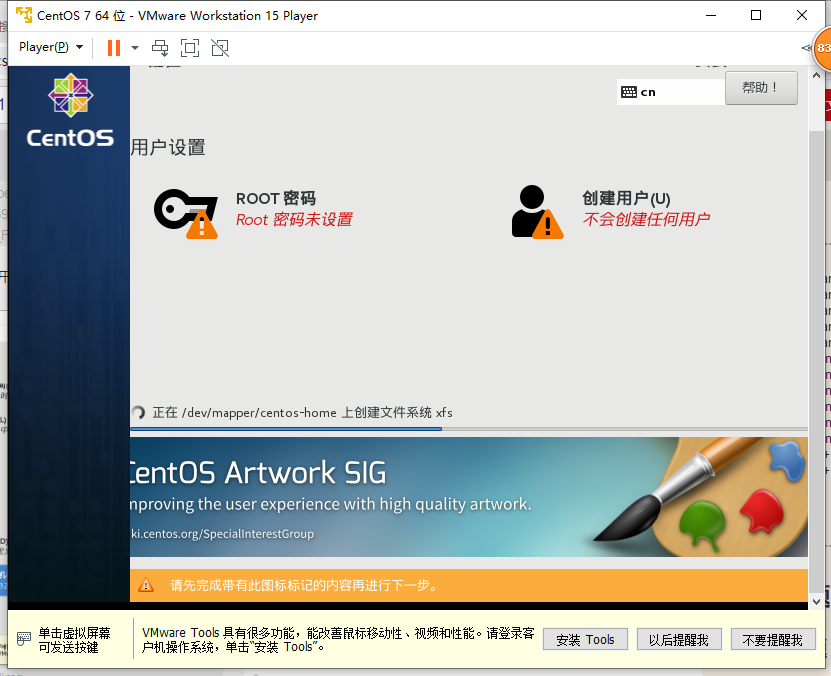Screen dimensions: 831x676
Task: Click the 用户设置 section heading
Action: click(x=168, y=147)
